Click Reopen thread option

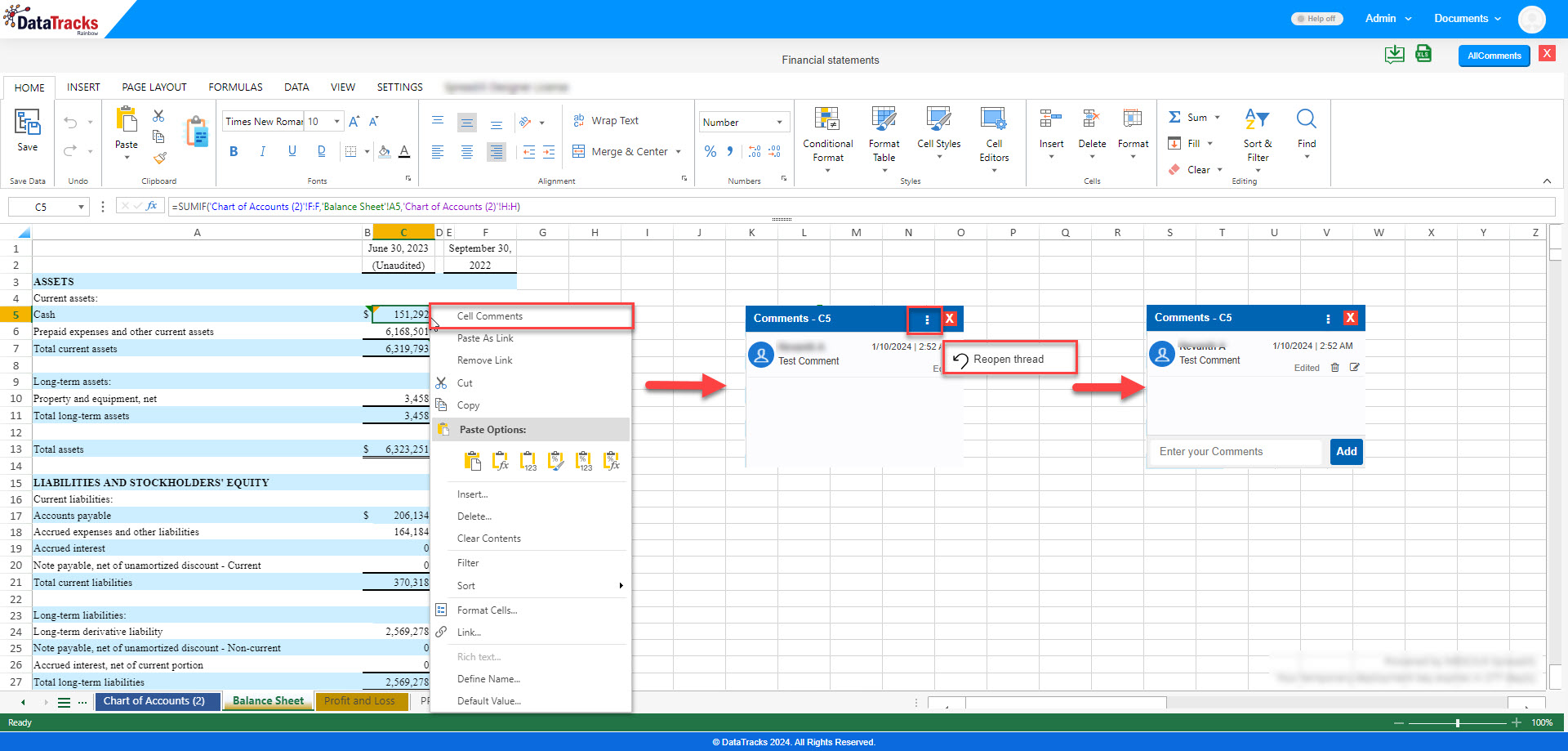[1009, 360]
